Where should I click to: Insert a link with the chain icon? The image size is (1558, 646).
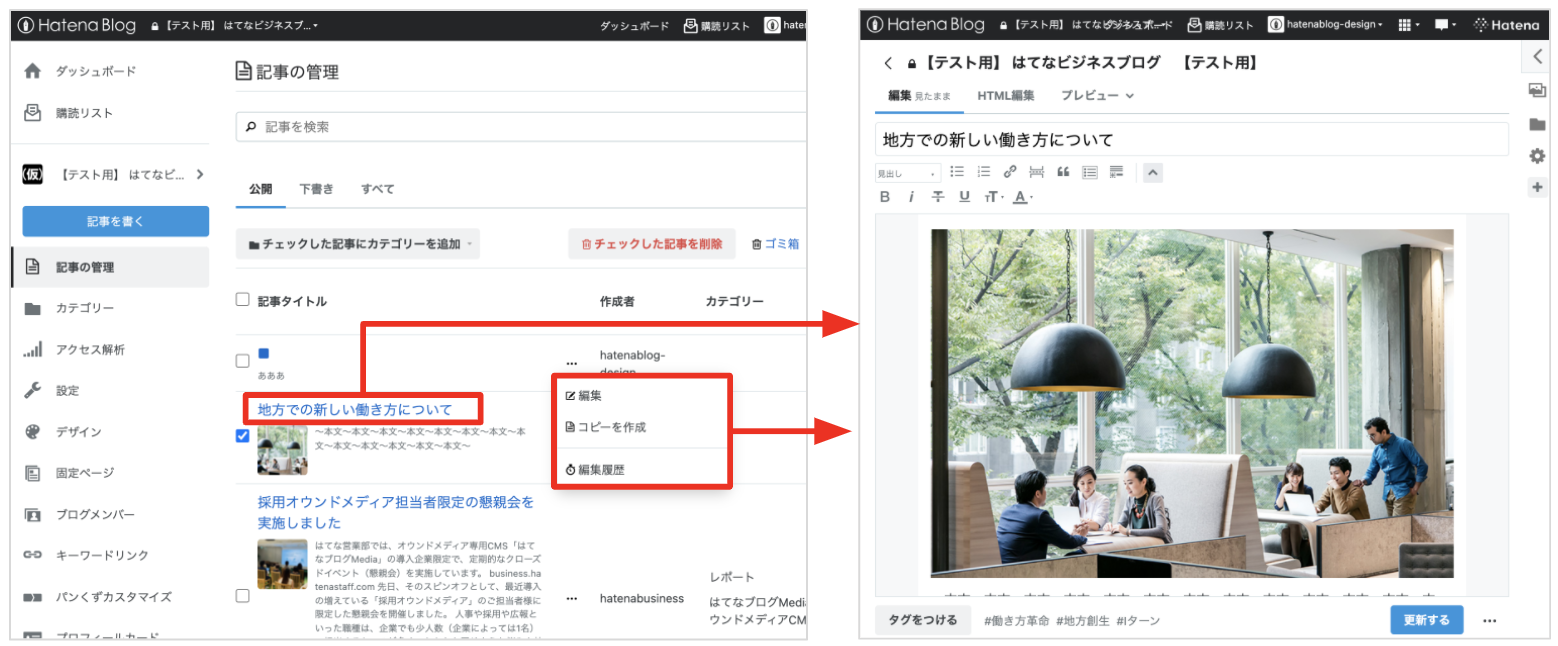(1010, 172)
